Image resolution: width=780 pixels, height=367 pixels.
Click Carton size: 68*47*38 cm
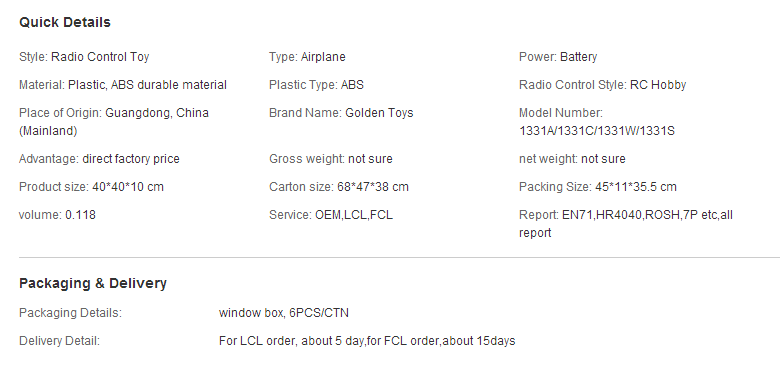click(339, 187)
